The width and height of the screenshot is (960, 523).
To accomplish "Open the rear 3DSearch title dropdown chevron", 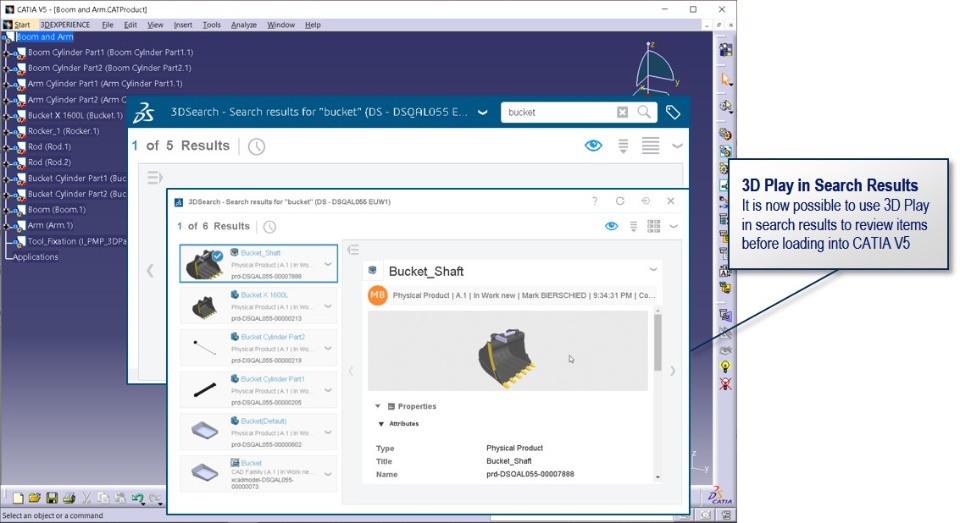I will tap(482, 113).
